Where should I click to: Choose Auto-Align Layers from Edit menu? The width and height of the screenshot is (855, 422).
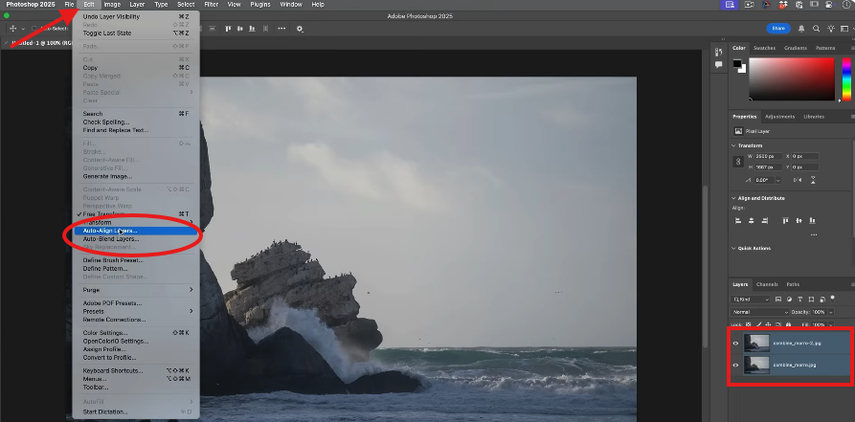point(136,231)
